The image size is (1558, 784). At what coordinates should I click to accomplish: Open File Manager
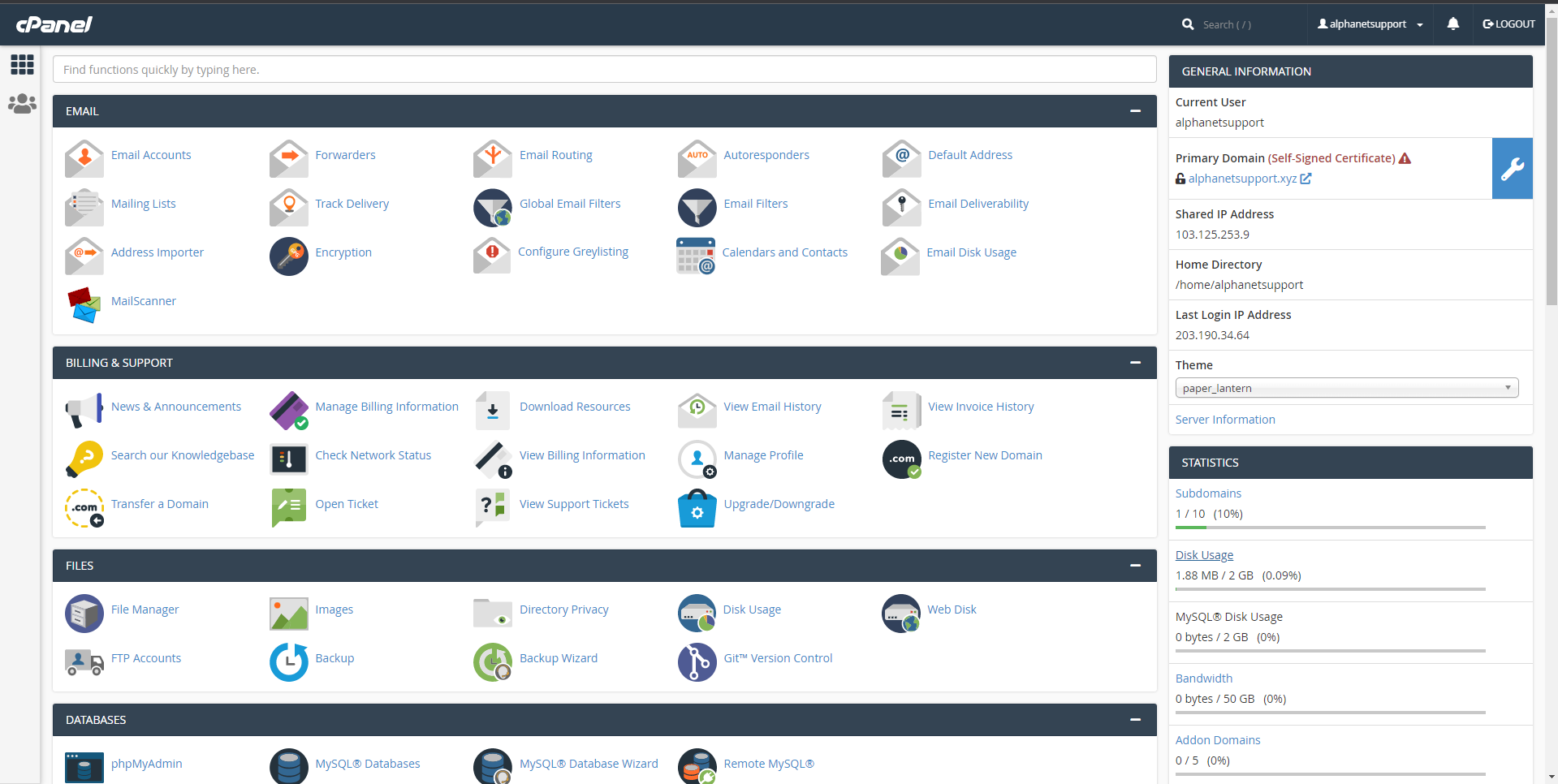click(145, 610)
